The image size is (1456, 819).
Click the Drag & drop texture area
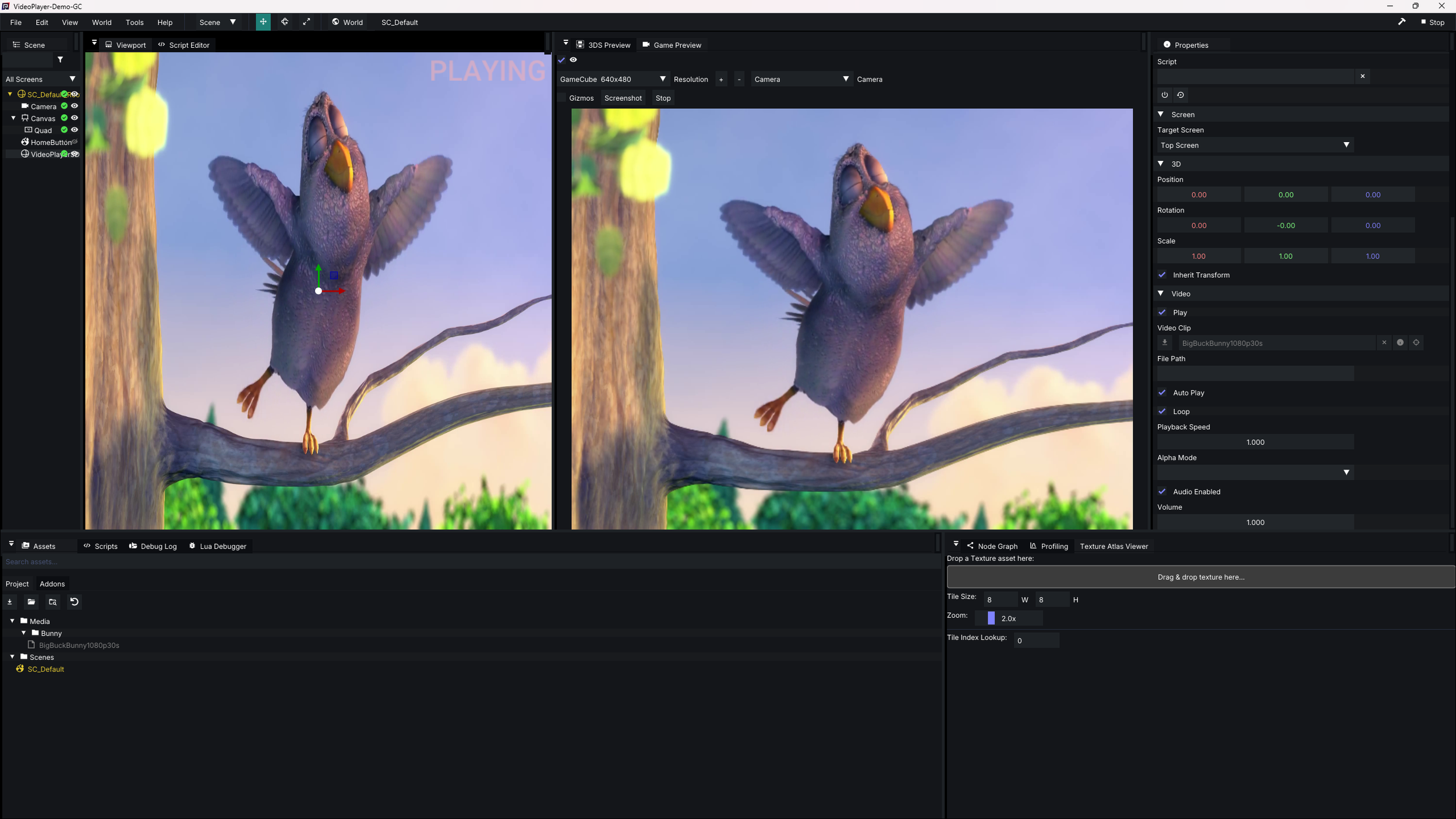(x=1201, y=577)
